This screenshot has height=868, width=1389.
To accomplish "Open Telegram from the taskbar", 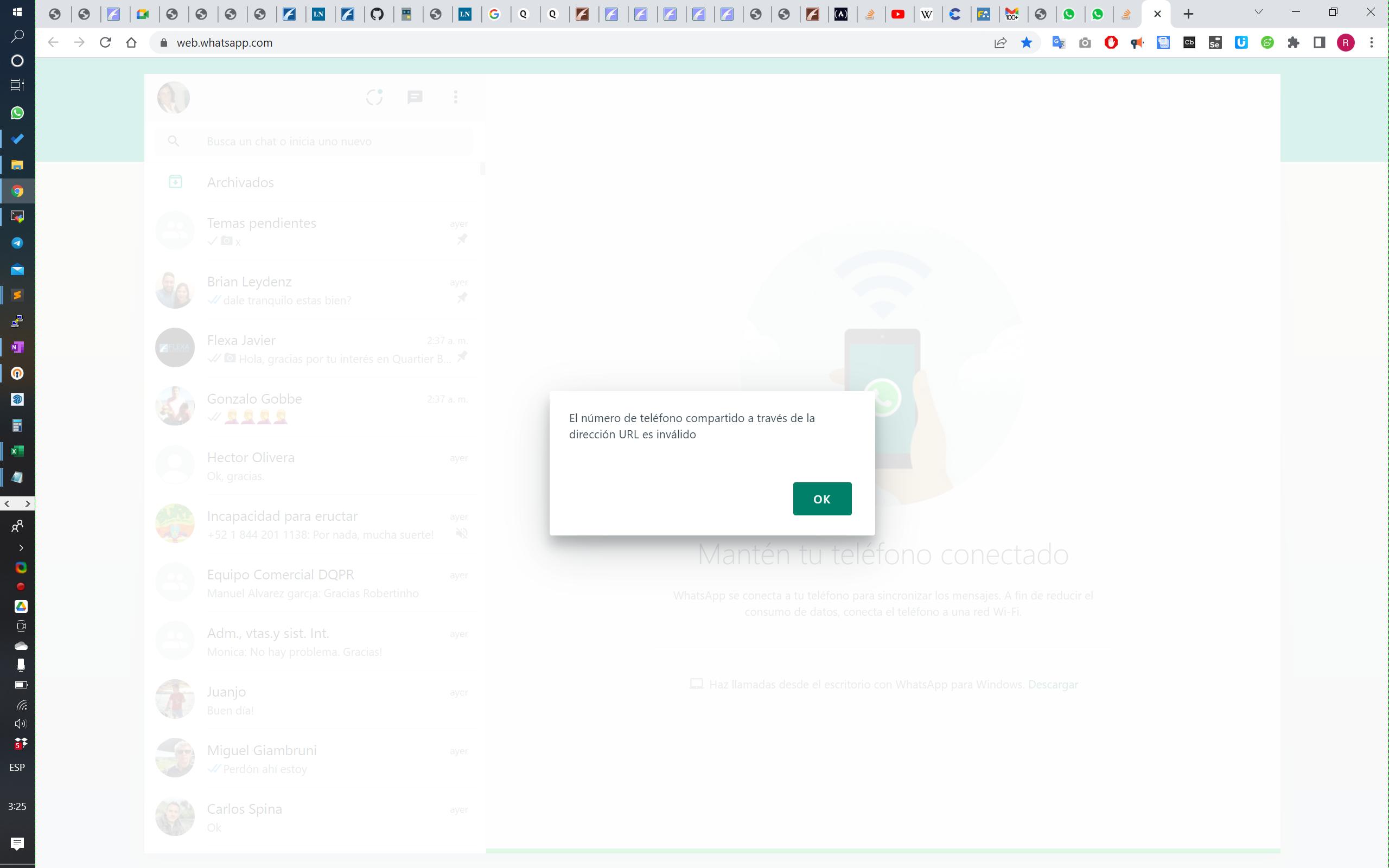I will [x=17, y=243].
